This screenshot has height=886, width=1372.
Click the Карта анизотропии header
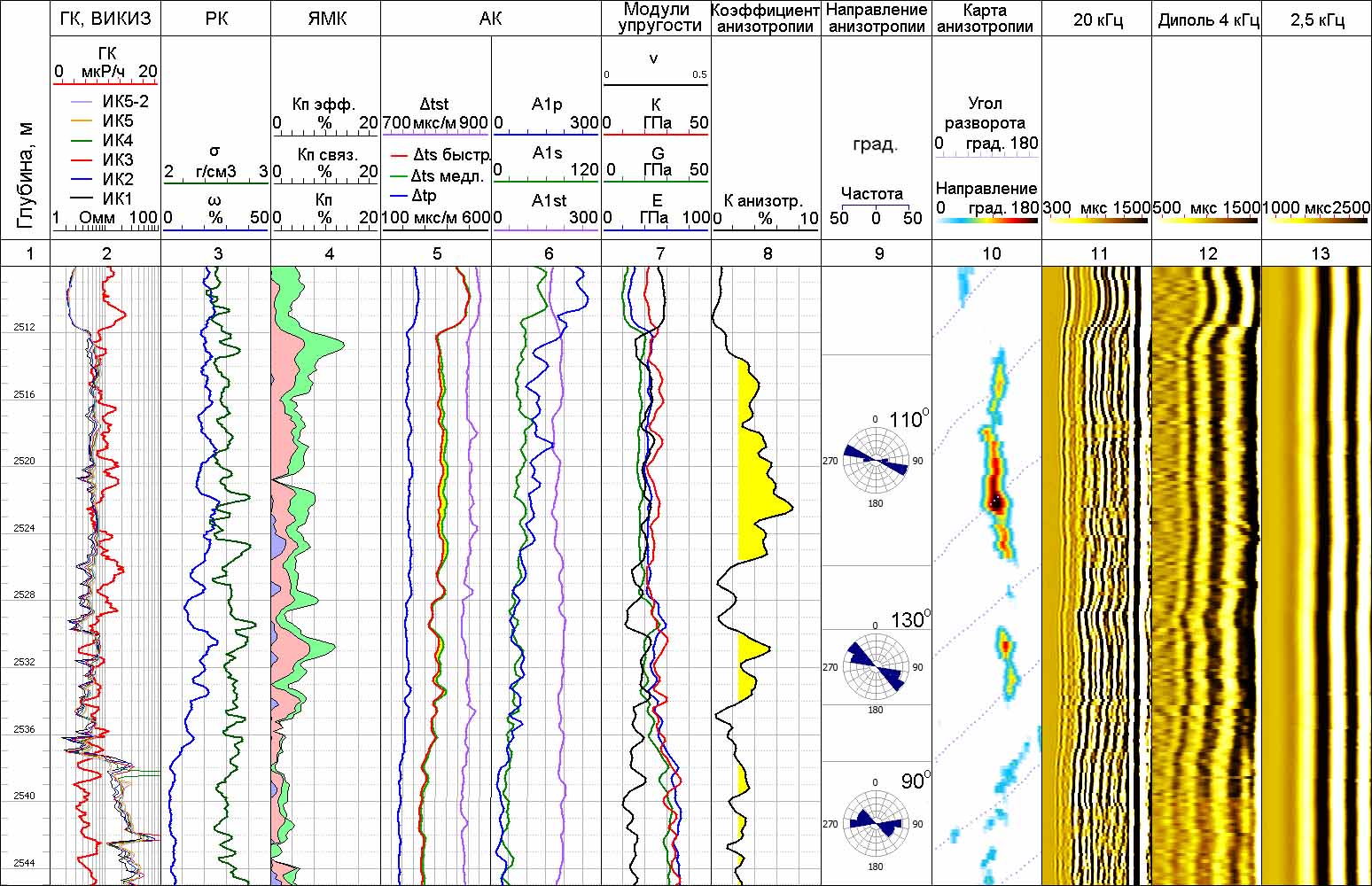coord(986,18)
